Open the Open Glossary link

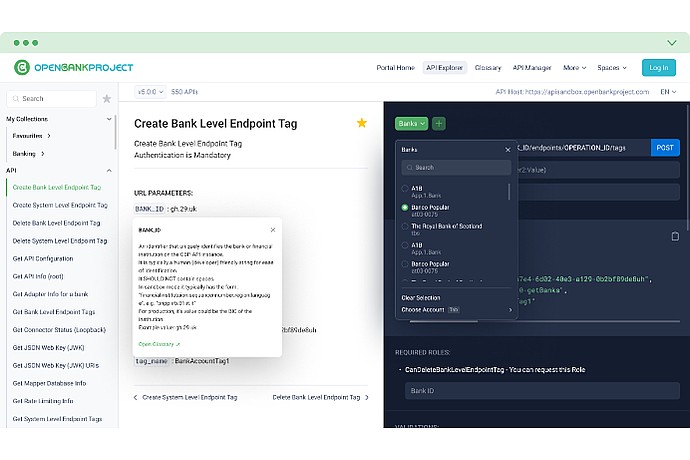click(x=159, y=344)
